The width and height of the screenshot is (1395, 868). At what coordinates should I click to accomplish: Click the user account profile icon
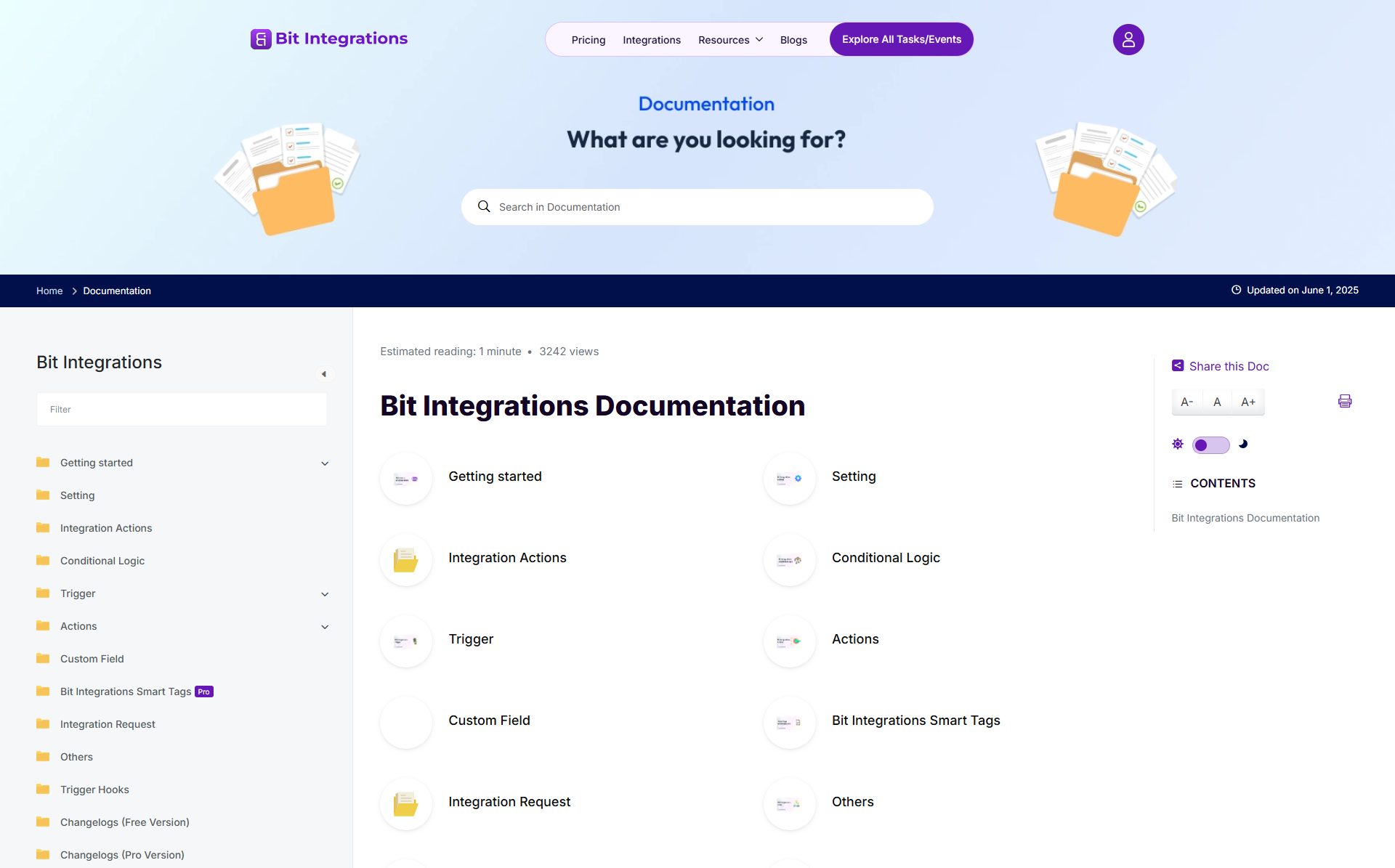coord(1128,39)
